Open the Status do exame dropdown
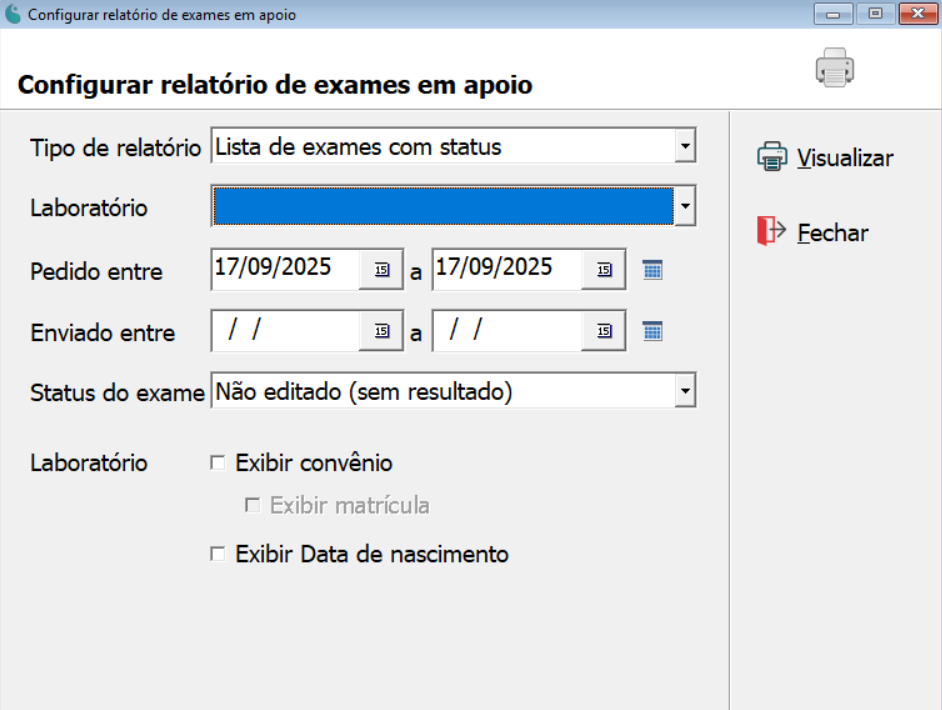Screen dimensions: 942x710 [x=687, y=390]
